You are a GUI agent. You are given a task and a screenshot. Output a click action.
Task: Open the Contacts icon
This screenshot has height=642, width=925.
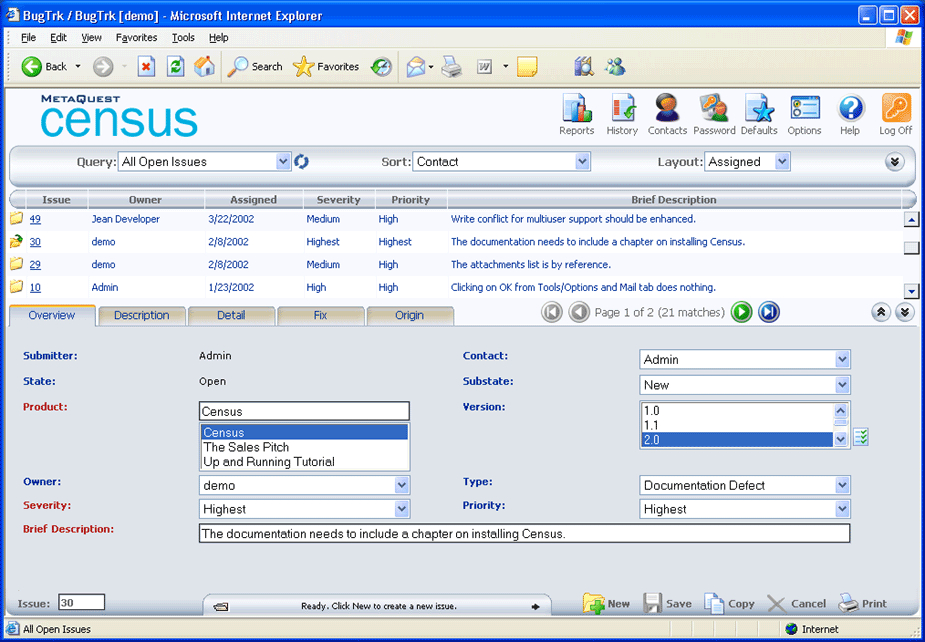[667, 108]
